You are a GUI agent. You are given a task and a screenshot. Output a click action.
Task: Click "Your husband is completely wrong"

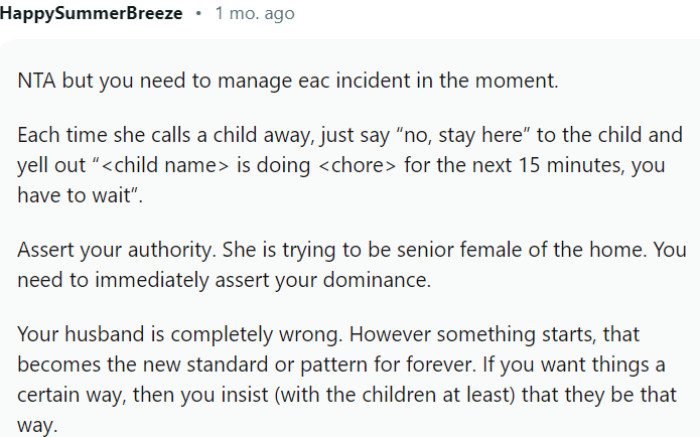tap(178, 334)
